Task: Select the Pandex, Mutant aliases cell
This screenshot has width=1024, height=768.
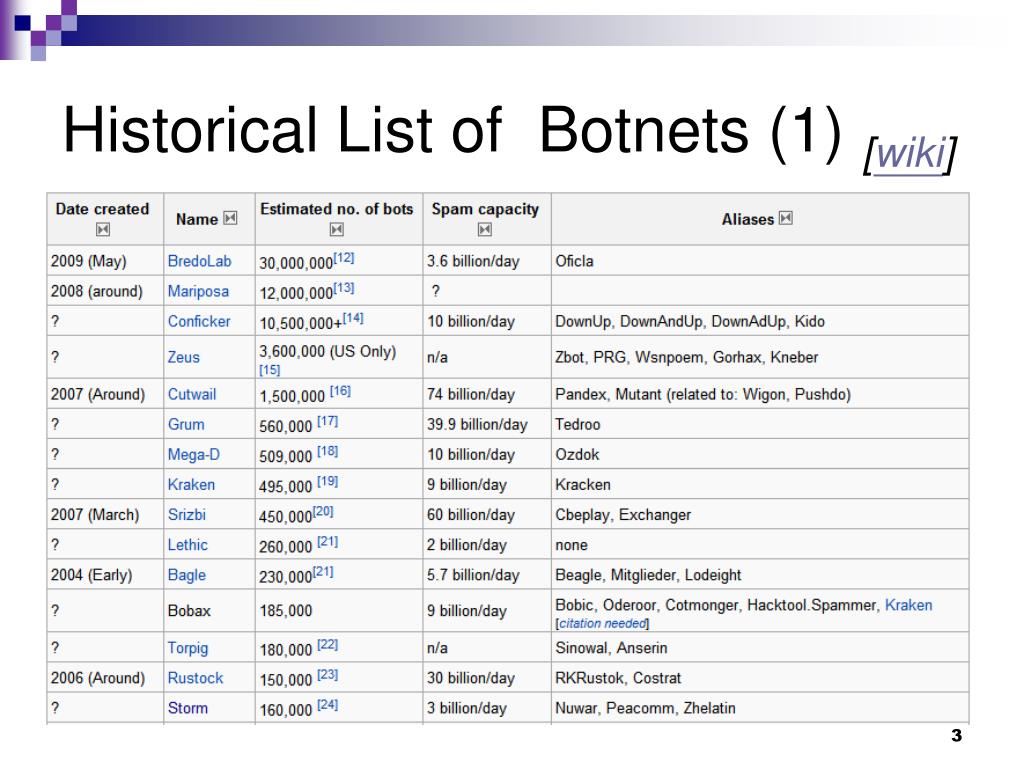Action: (x=760, y=394)
